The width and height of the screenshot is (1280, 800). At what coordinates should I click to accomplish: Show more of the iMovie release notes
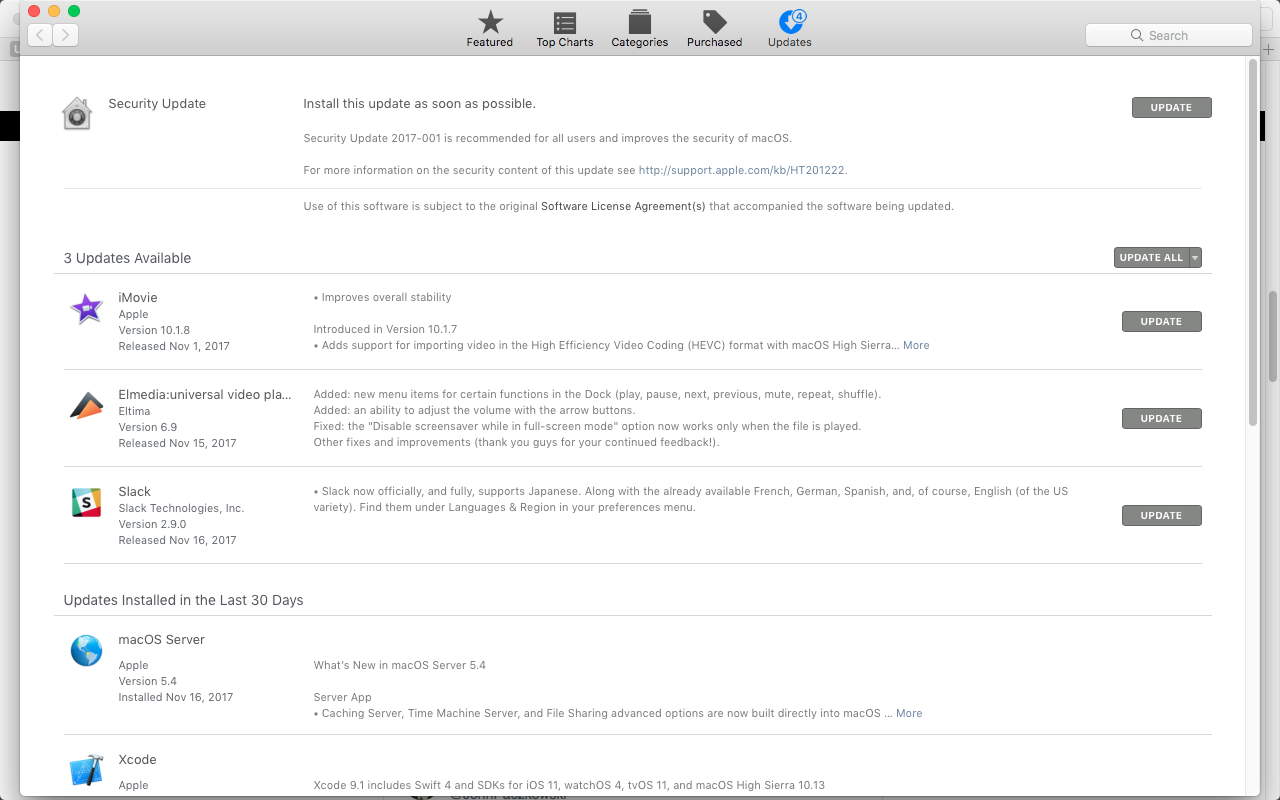[916, 345]
